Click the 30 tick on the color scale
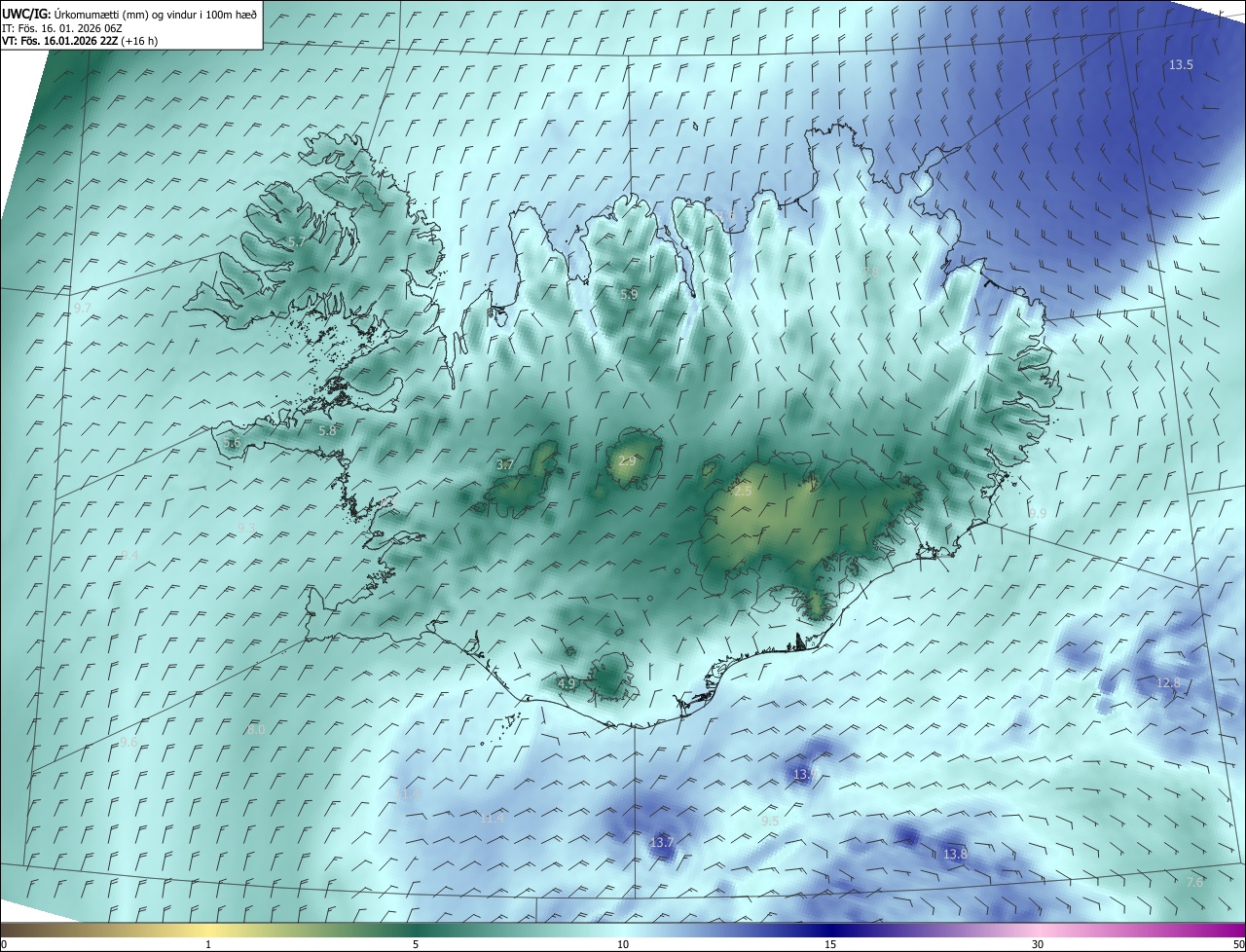1246x952 pixels. click(x=1038, y=944)
